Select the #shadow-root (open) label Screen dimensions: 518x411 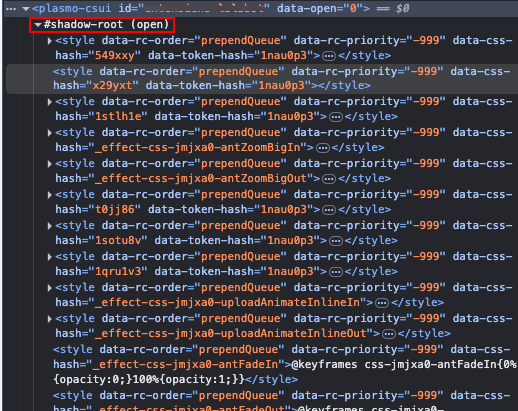click(x=106, y=25)
